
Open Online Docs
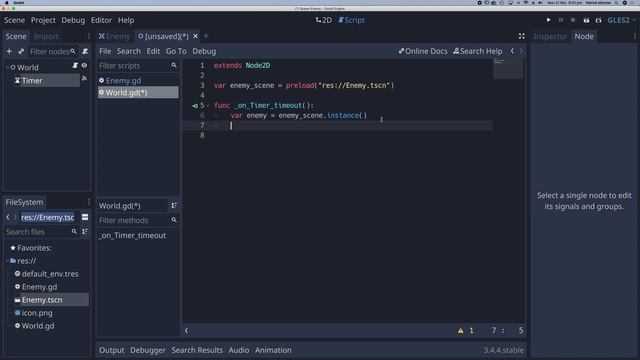pyautogui.click(x=423, y=51)
